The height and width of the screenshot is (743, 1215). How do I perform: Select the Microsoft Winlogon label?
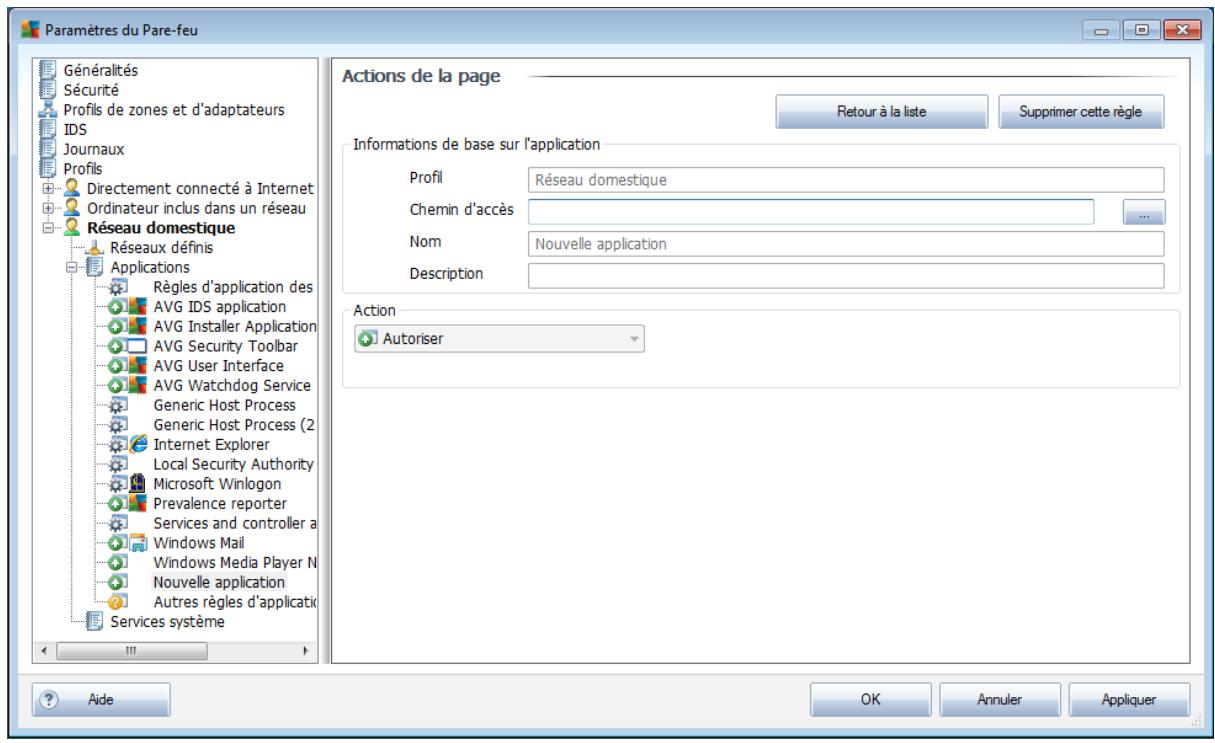pos(218,484)
